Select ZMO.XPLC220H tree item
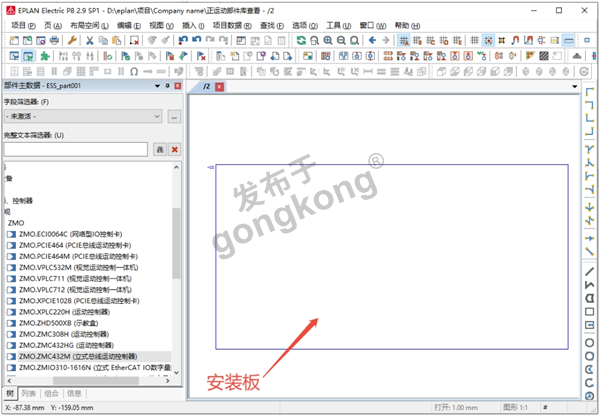The height and width of the screenshot is (416, 600). [65, 312]
